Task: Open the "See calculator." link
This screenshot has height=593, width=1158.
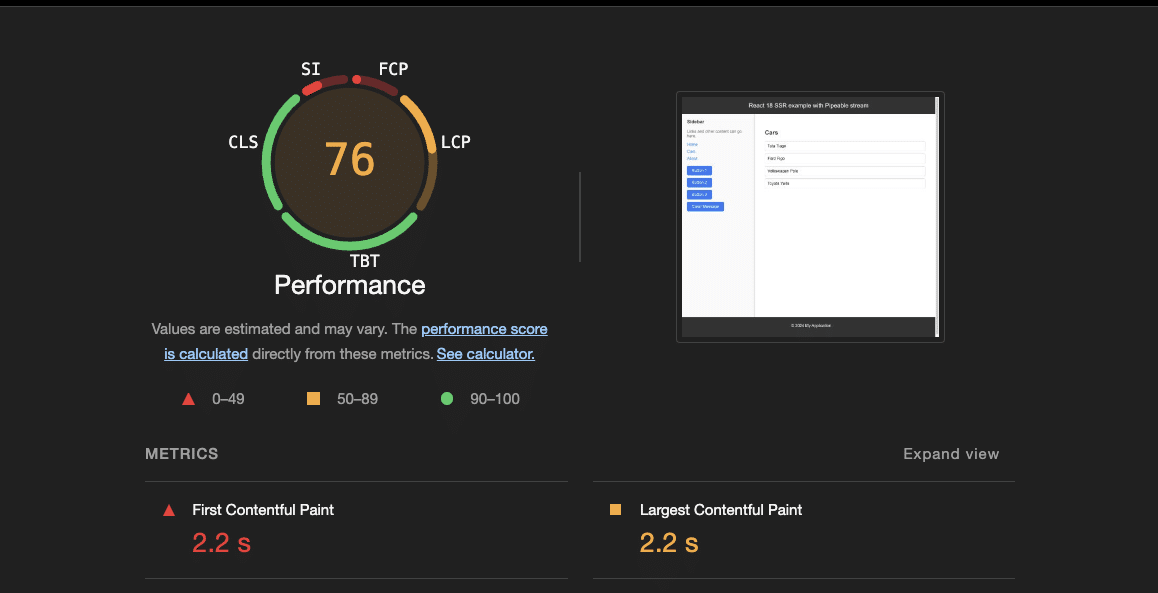Action: click(x=485, y=354)
